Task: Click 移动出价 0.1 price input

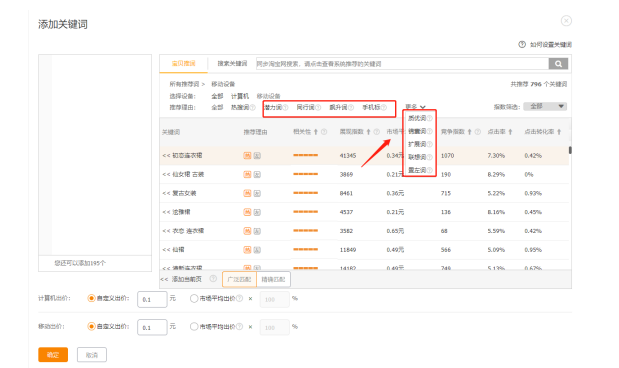Action: 152,327
